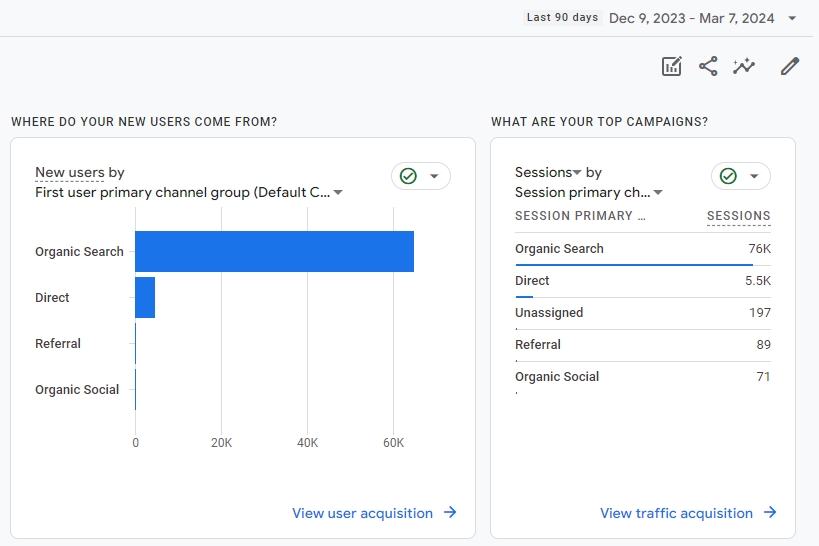Screen dimensions: 819x546
Task: Expand Session primary channel dimension dropdown
Action: tap(658, 193)
